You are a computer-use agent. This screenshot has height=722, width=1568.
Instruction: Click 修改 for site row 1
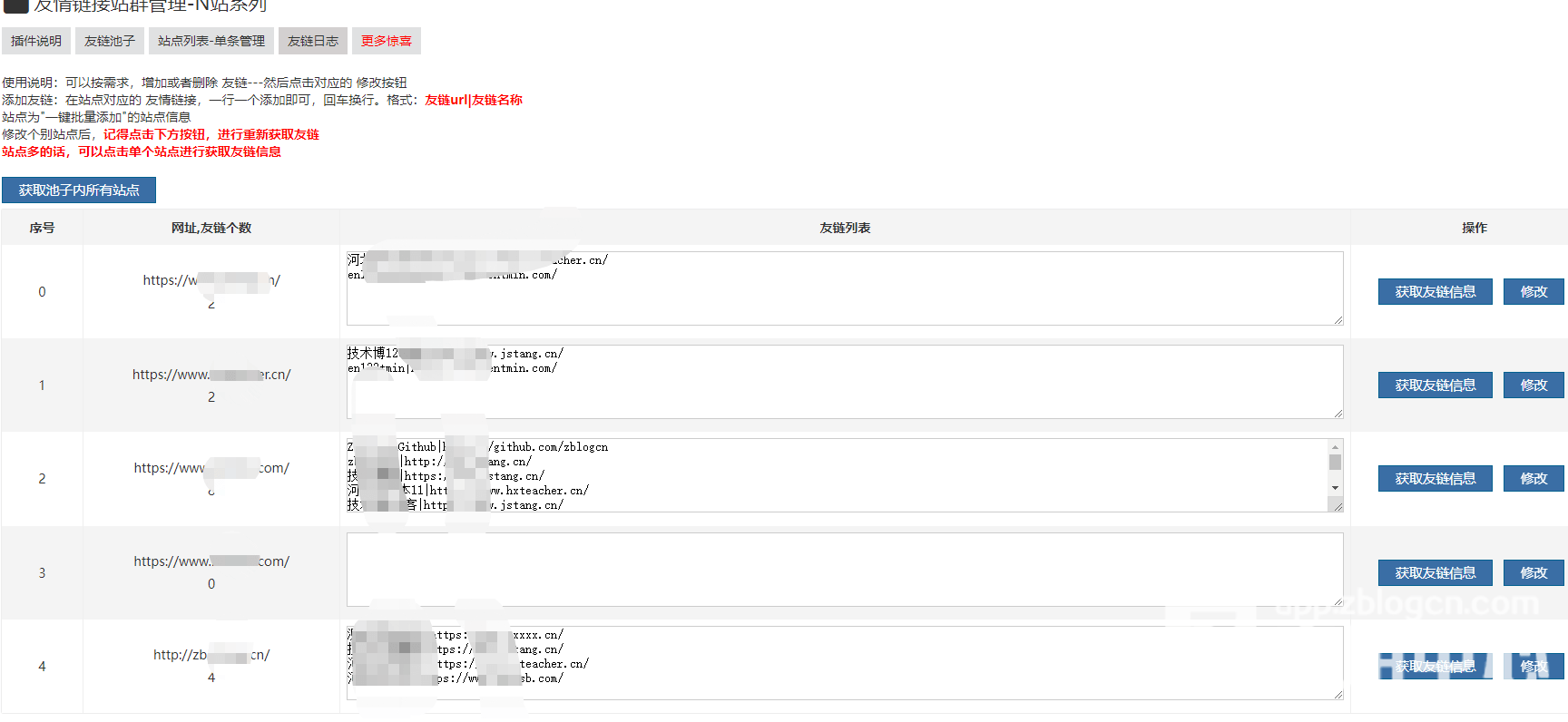(1534, 385)
